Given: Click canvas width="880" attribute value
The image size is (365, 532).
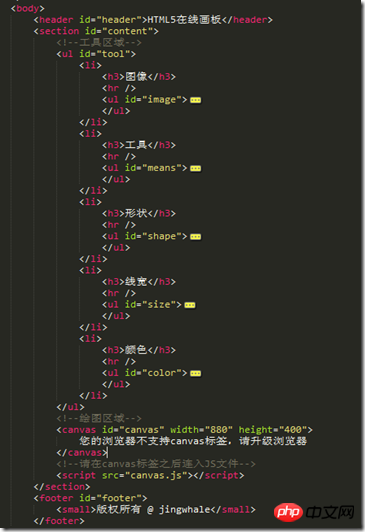Looking at the screenshot, I should tap(219, 430).
